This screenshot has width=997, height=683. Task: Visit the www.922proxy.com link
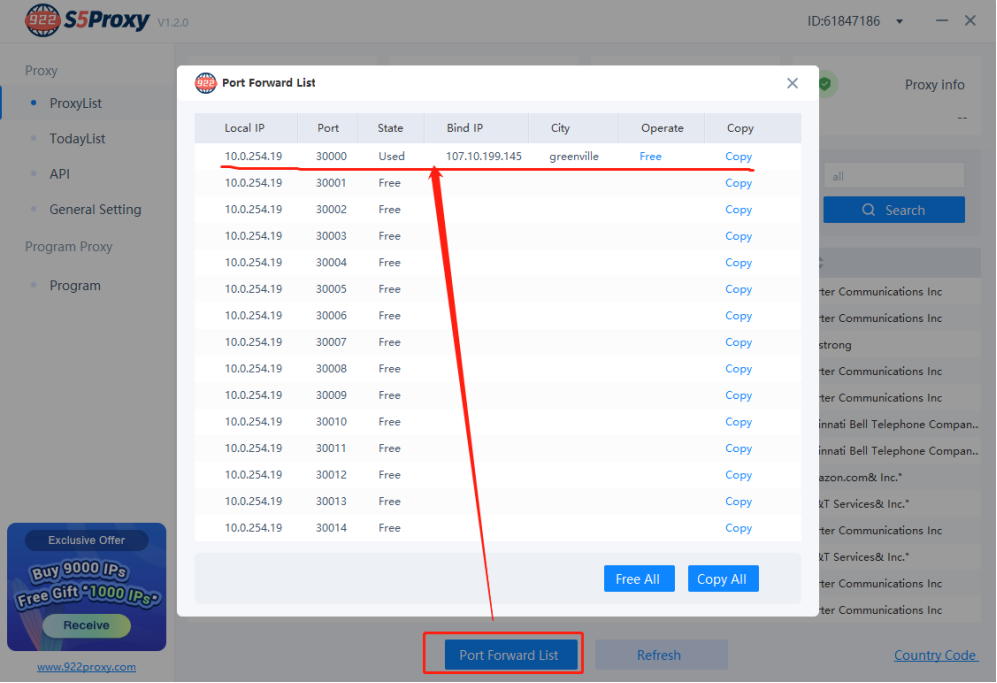[x=86, y=667]
